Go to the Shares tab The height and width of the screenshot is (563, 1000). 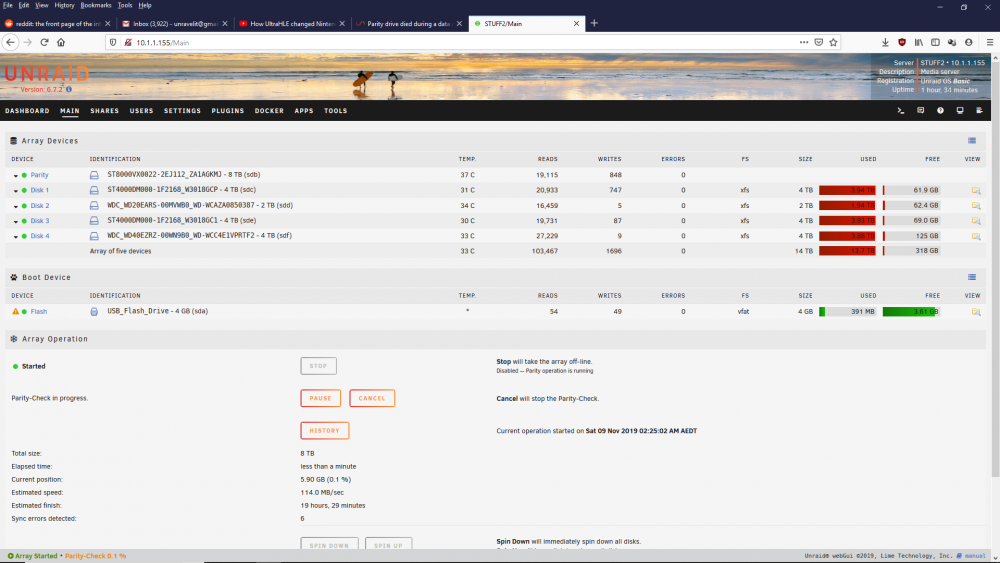(105, 111)
